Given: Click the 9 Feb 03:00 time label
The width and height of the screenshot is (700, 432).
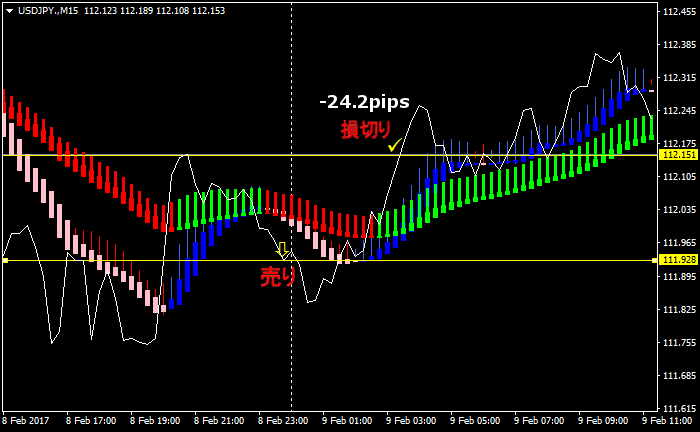Looking at the screenshot, I should 411,421.
